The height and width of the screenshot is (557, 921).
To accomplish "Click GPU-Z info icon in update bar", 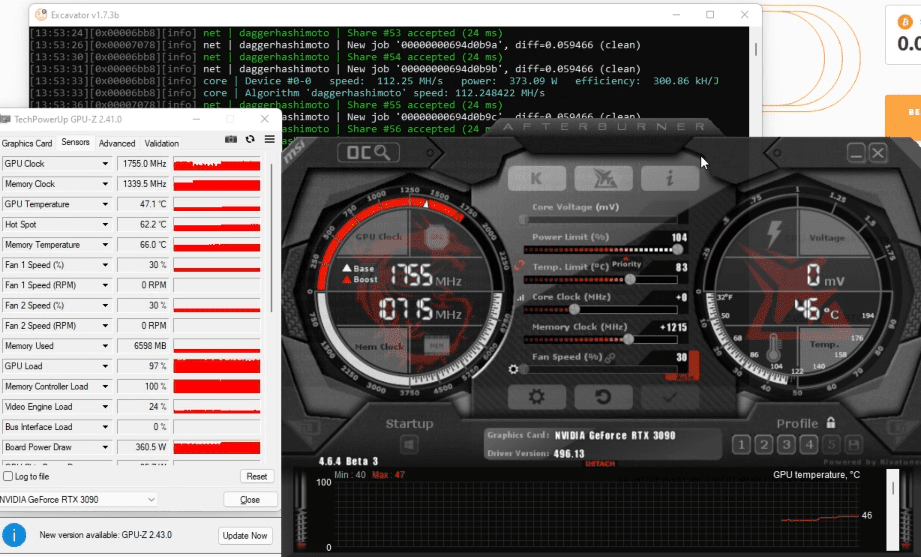I will [x=14, y=535].
